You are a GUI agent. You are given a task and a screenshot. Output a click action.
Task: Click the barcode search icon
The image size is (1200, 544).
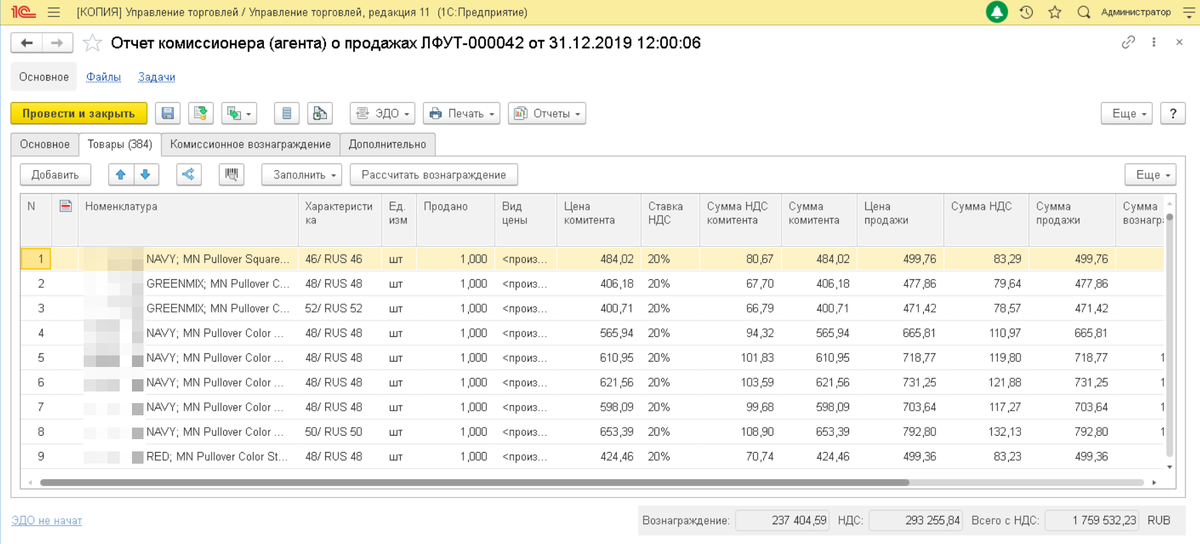[232, 174]
